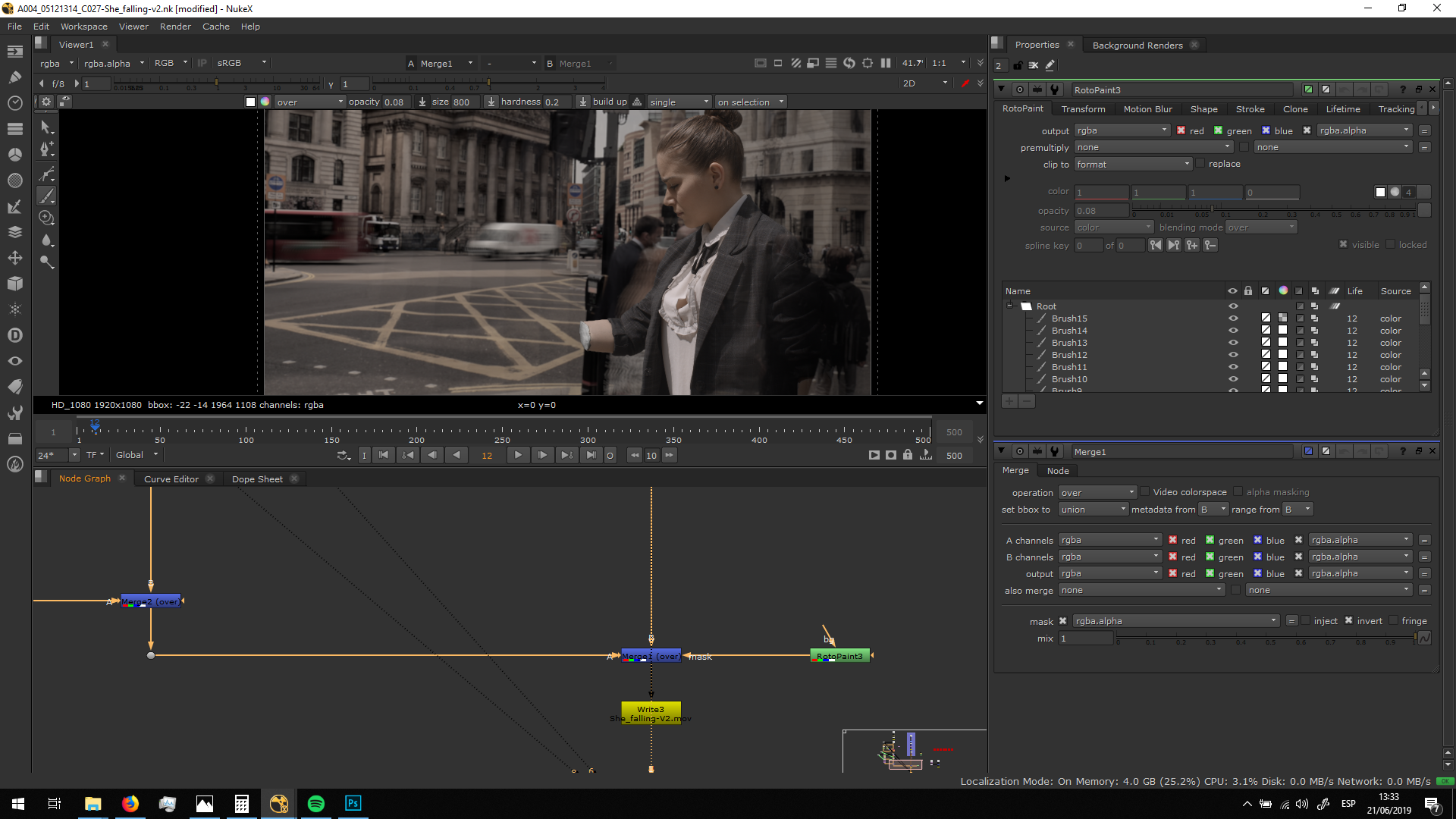The width and height of the screenshot is (1456, 819).
Task: Click the color wheel icon next to opacity
Action: 265,102
